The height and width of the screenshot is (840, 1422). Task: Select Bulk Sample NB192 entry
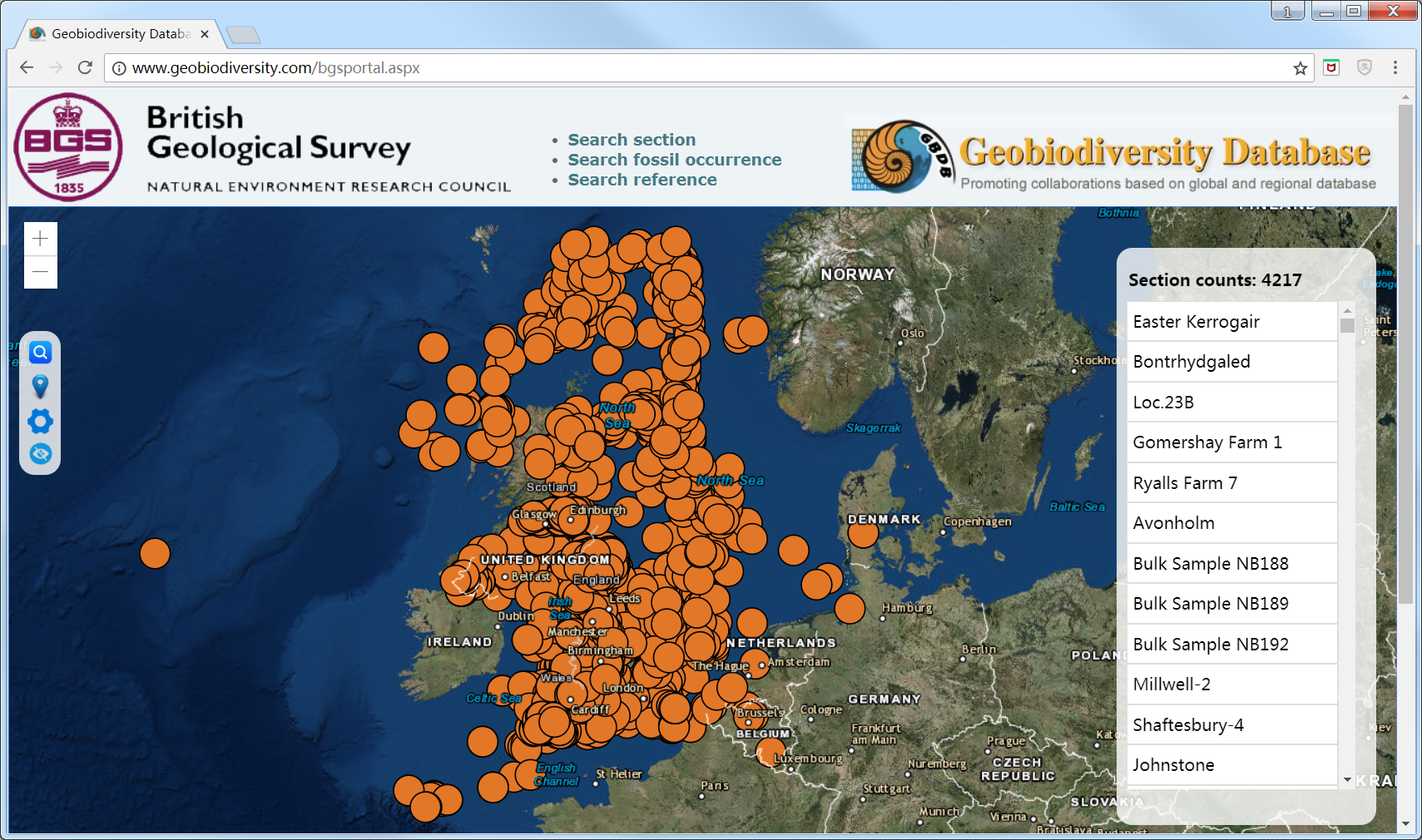click(1231, 645)
